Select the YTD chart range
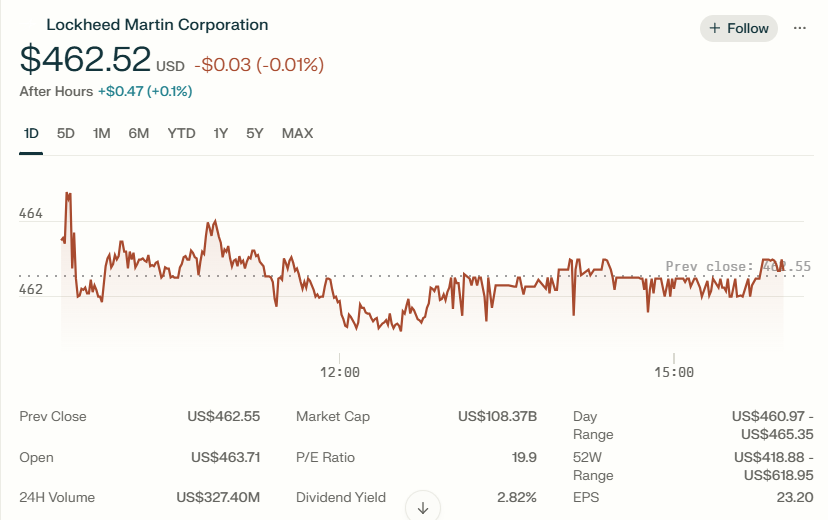This screenshot has height=520, width=828. pos(181,134)
